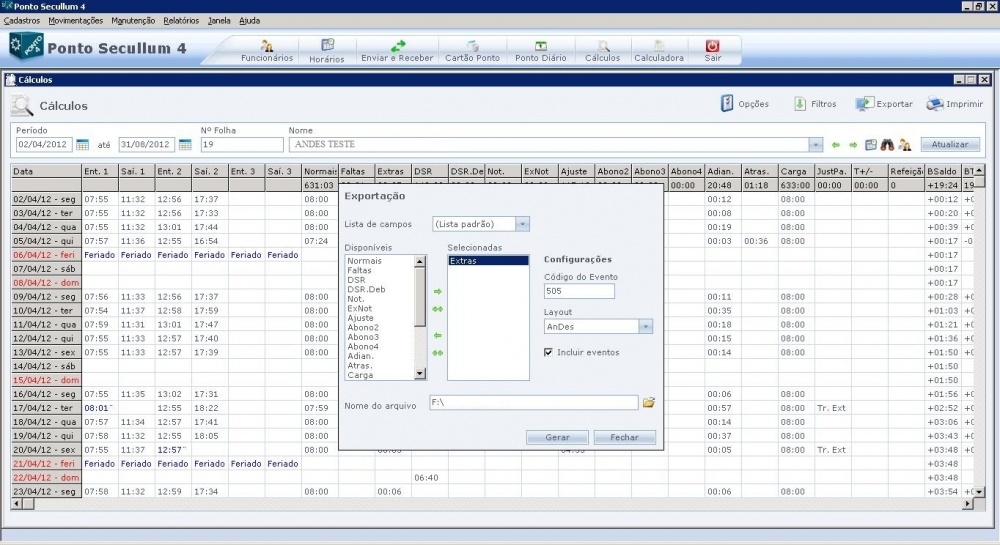Click the Nº Folha input field
Viewport: 1000px width, 545px height.
pyautogui.click(x=242, y=145)
